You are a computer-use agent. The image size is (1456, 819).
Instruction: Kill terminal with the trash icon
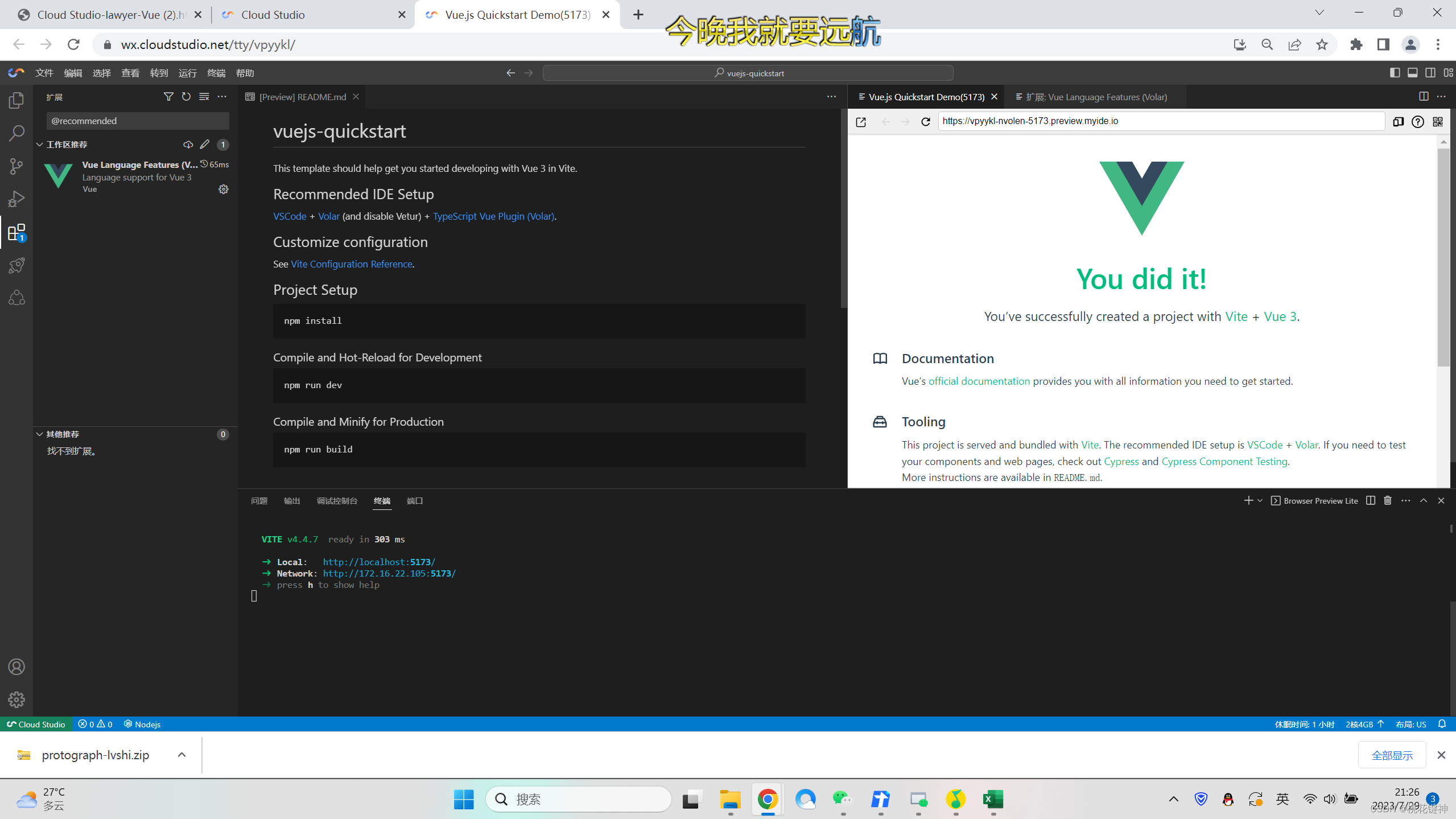[1388, 500]
